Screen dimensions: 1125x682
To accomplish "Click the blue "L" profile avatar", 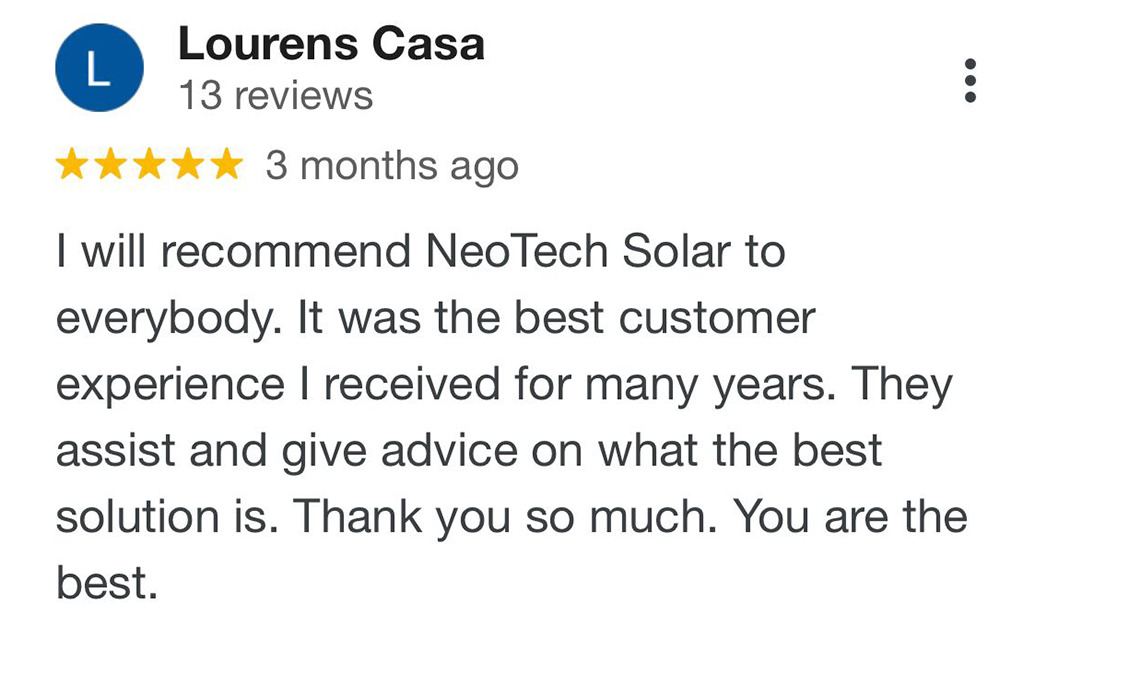I will pos(99,67).
